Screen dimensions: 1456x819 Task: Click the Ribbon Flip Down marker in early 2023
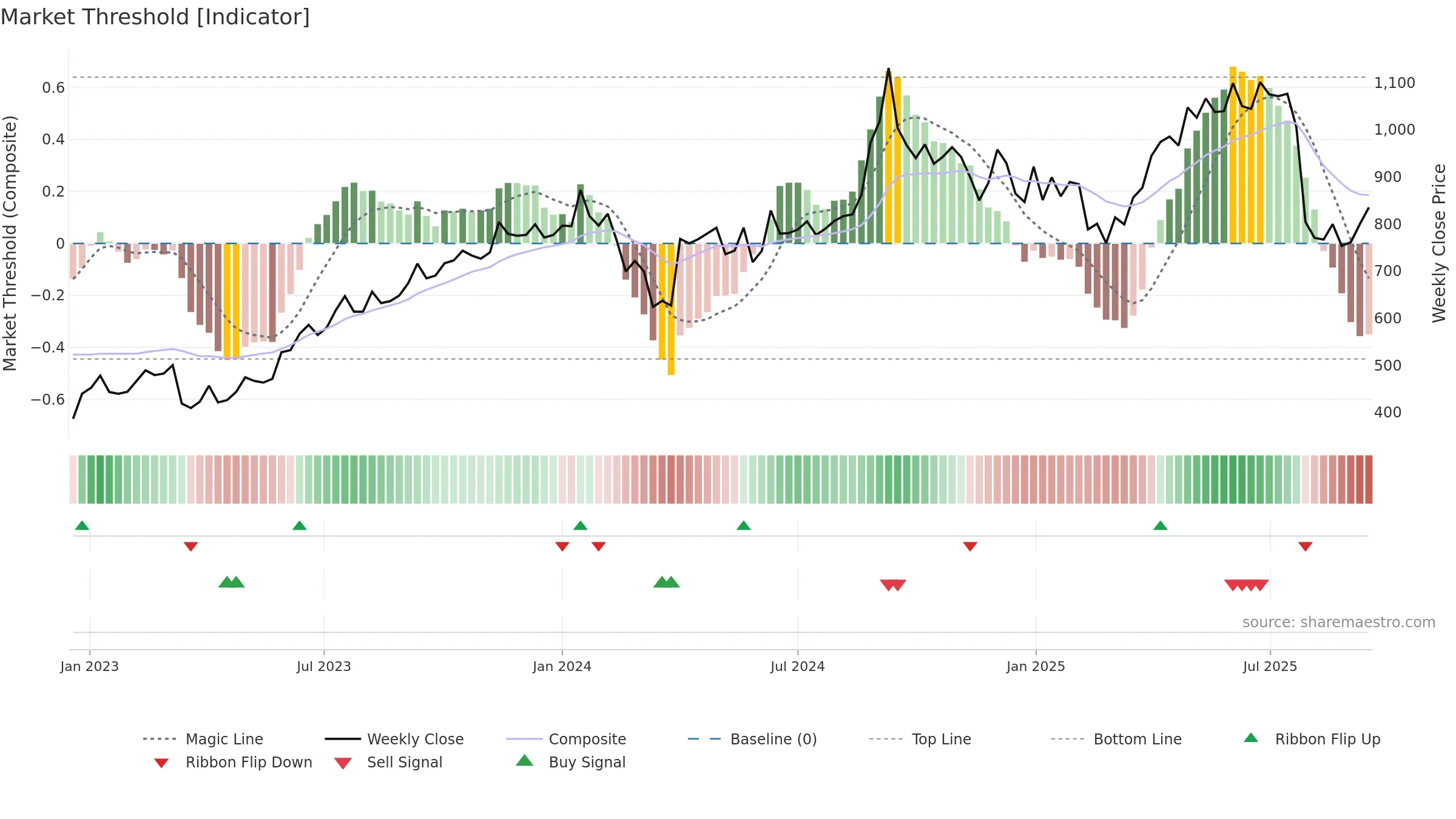[190, 547]
